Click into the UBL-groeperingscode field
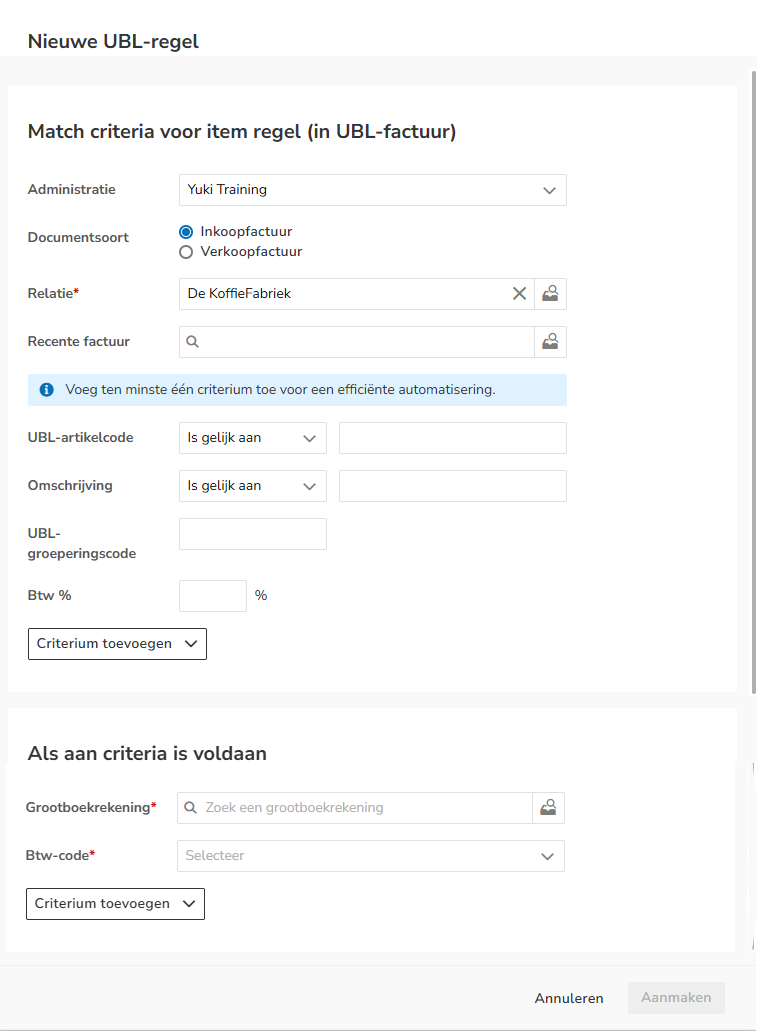The height and width of the screenshot is (1031, 757). [252, 534]
